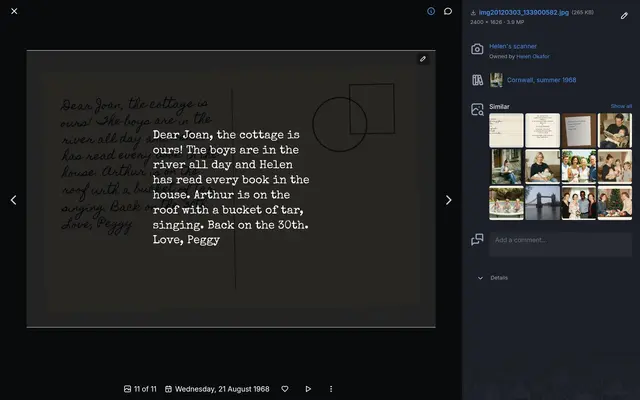
Task: Toggle favorite with the heart icon
Action: pyautogui.click(x=285, y=389)
